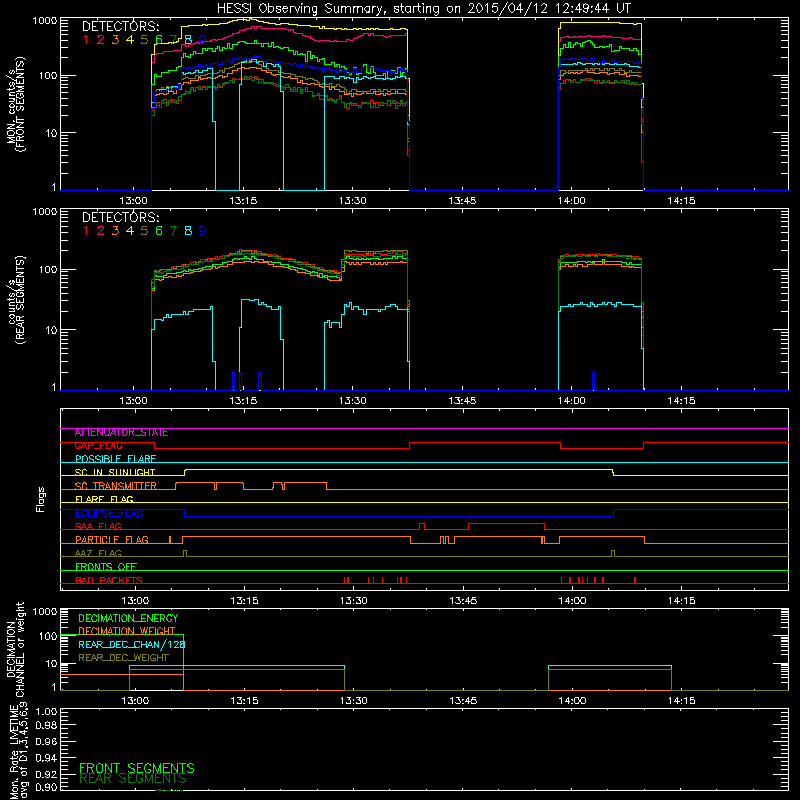Click the BAD_PACKETS flag label
This screenshot has width=800, height=800.
[x=109, y=580]
